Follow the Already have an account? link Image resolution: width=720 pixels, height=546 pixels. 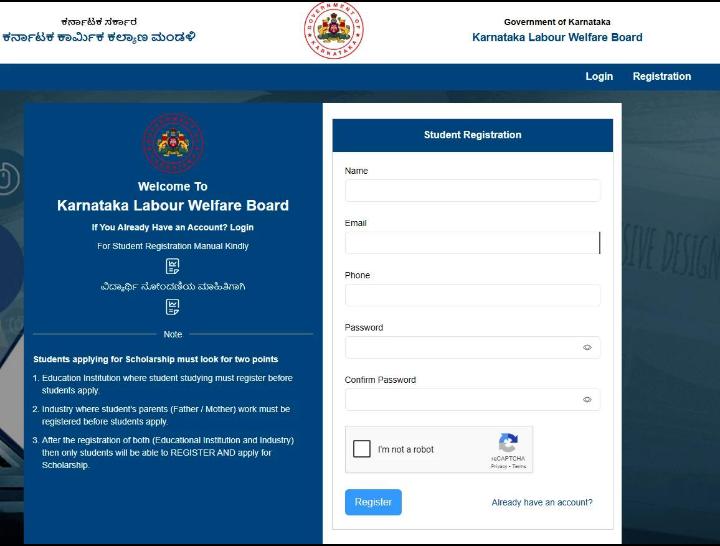pyautogui.click(x=542, y=502)
